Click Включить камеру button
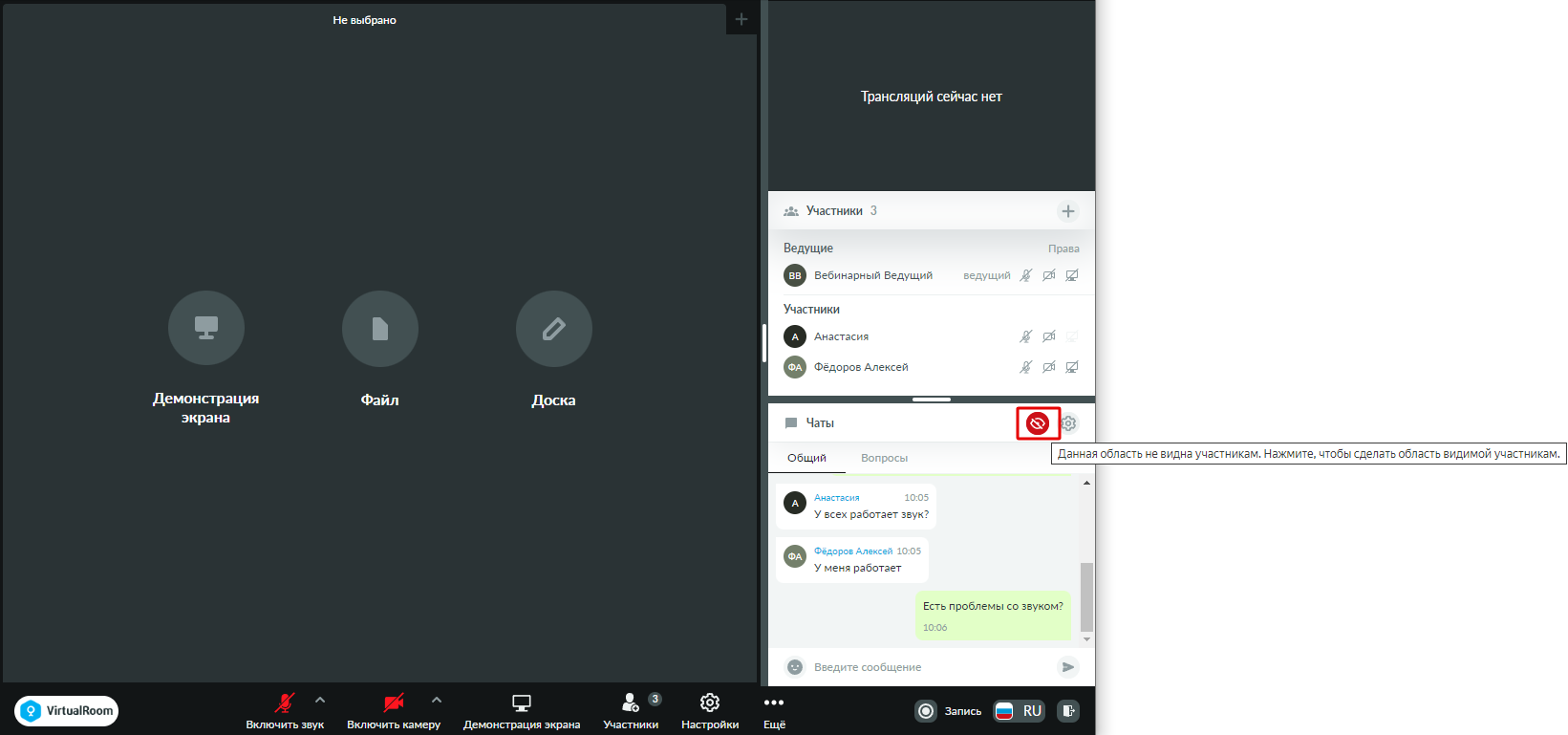Viewport: 1568px width, 735px height. click(x=394, y=711)
